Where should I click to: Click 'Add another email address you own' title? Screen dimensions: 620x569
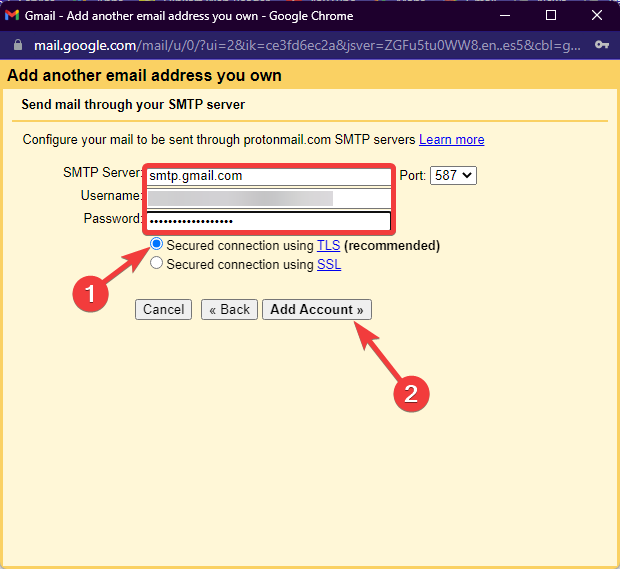point(144,75)
